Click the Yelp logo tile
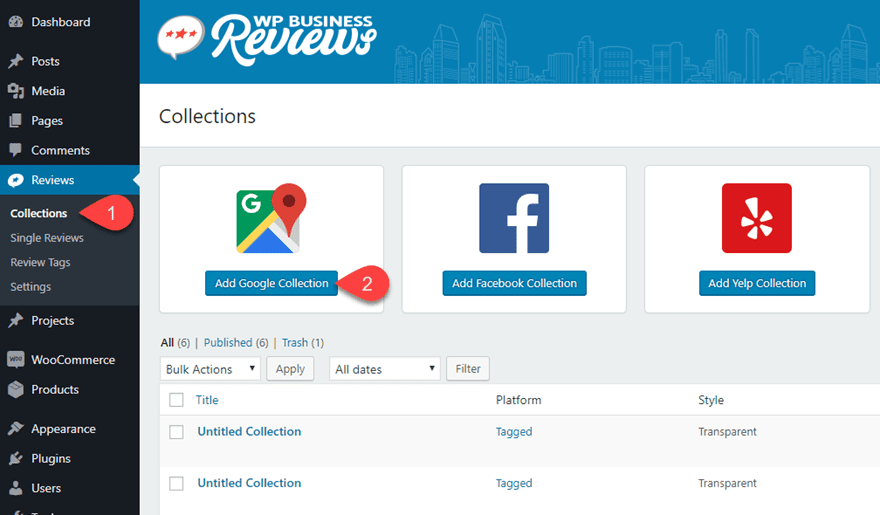880x515 pixels. (x=757, y=218)
